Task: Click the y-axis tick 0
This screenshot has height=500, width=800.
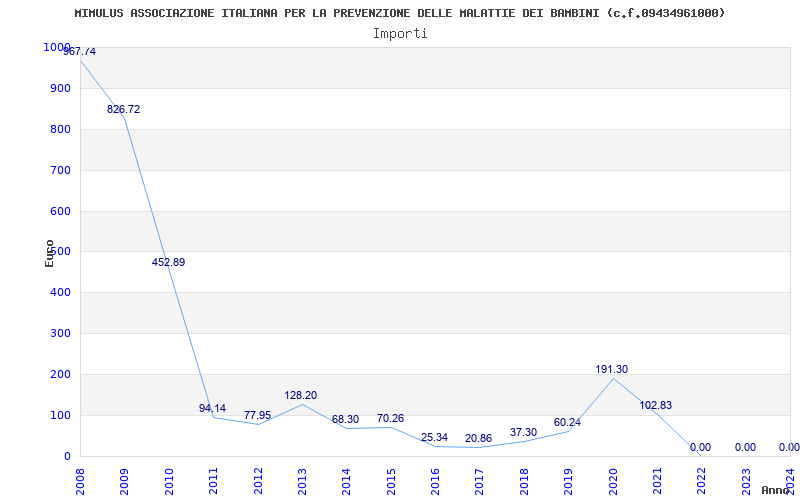Action: [x=67, y=456]
